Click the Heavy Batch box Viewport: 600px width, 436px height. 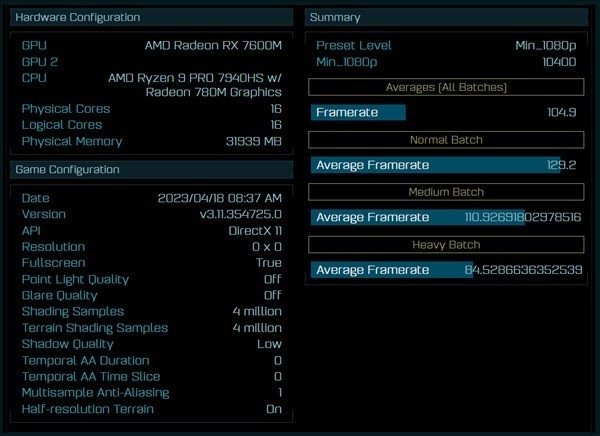[x=446, y=245]
